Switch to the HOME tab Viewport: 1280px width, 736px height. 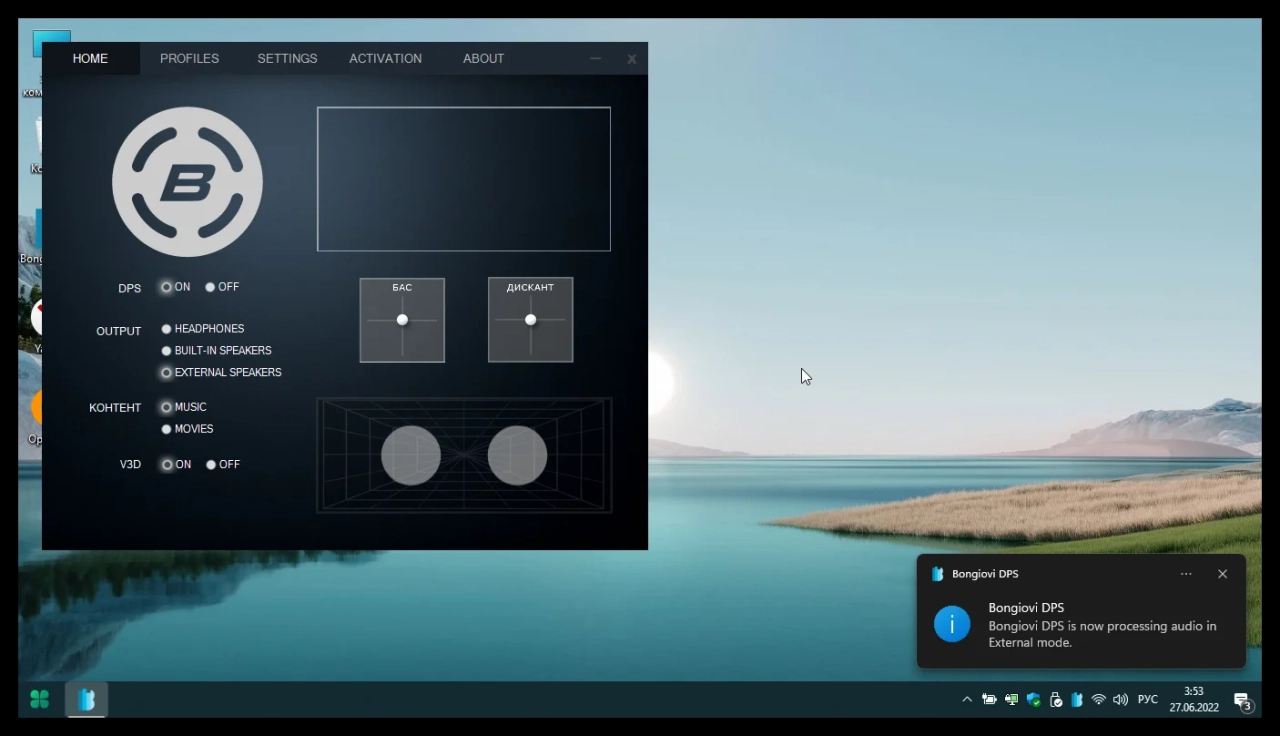[90, 59]
